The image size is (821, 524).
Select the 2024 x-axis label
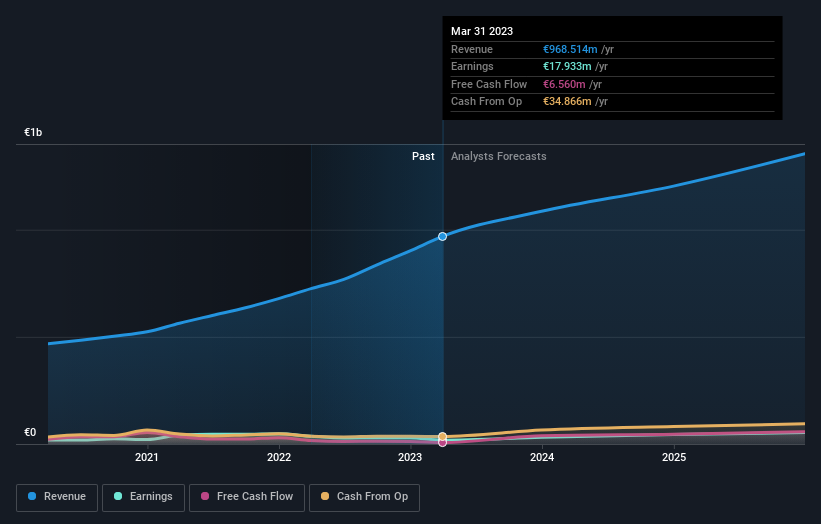542,458
